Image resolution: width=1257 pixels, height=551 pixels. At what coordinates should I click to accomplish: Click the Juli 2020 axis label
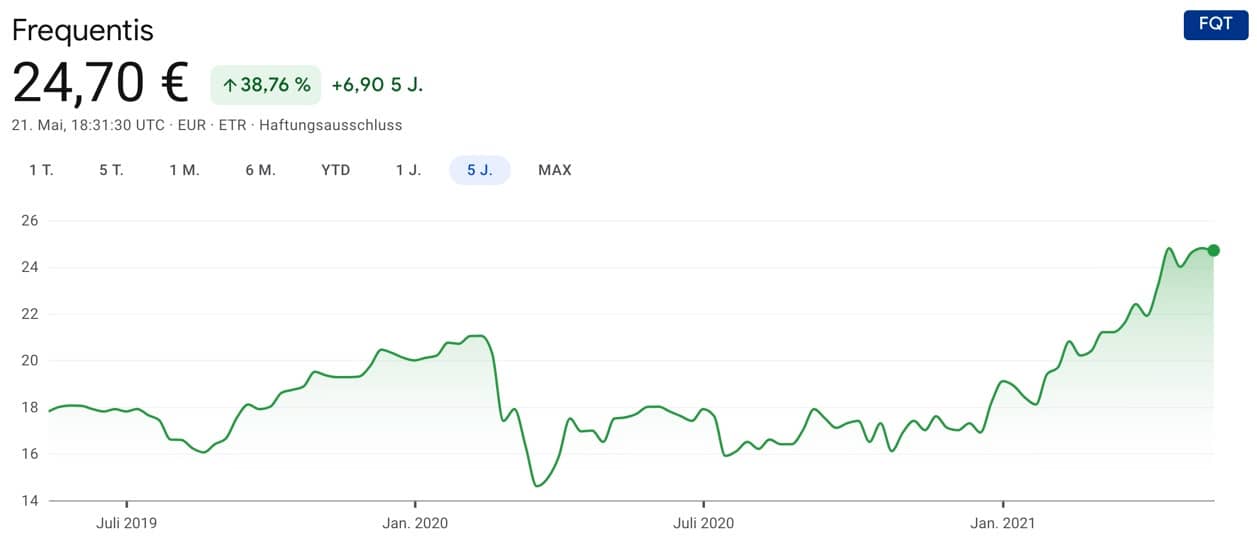(703, 523)
